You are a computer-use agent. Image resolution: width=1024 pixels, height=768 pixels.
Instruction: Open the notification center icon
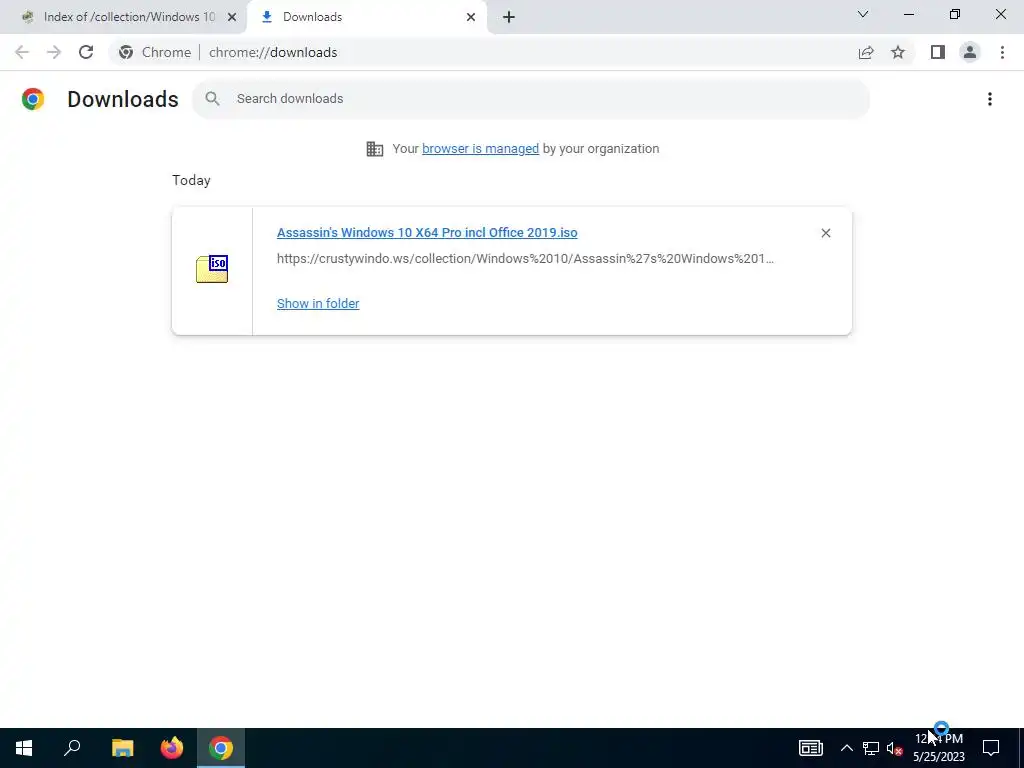point(991,748)
